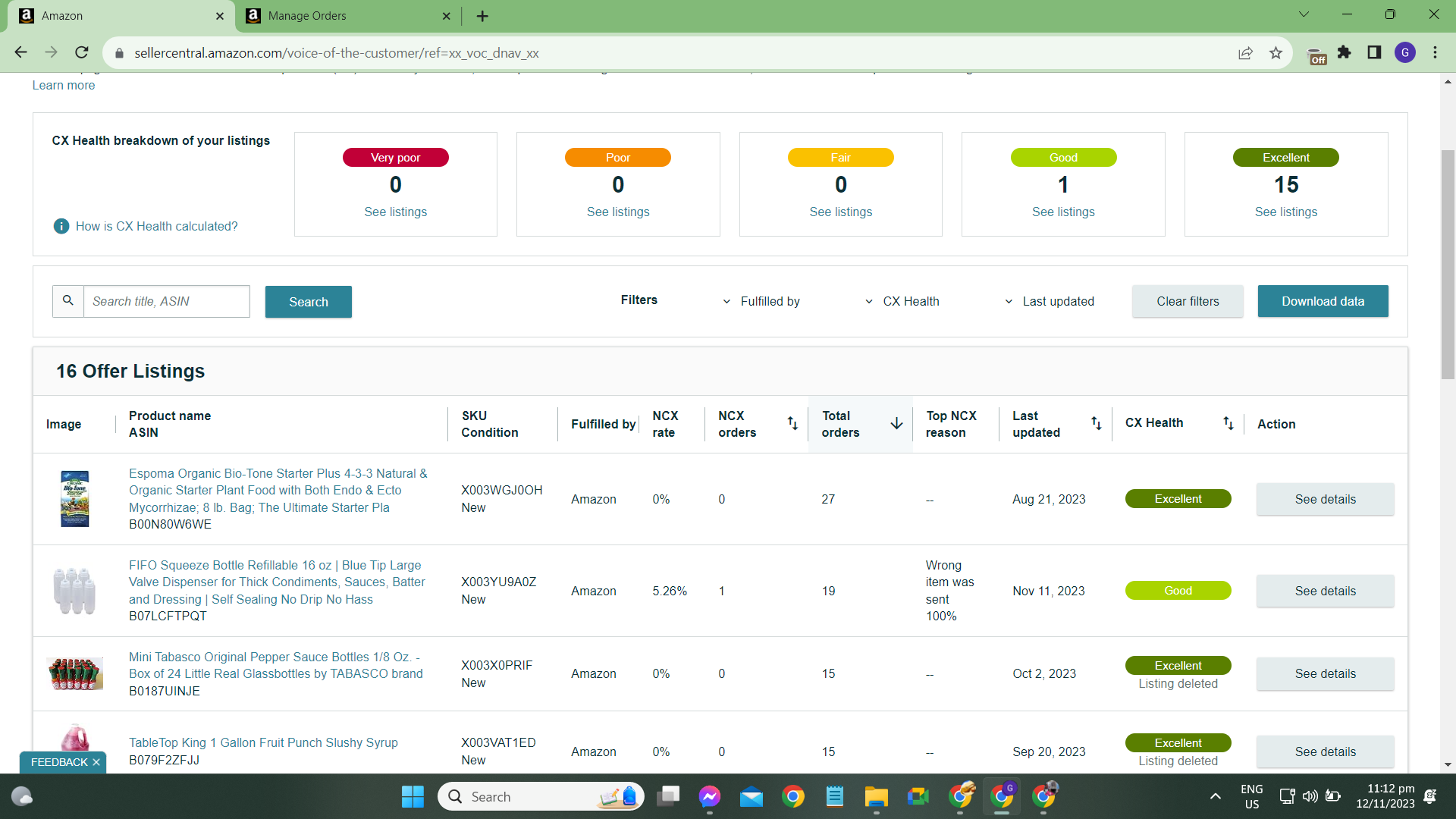The height and width of the screenshot is (819, 1456).
Task: Open the FIFO Squeeze Bottle product link
Action: pos(277,582)
